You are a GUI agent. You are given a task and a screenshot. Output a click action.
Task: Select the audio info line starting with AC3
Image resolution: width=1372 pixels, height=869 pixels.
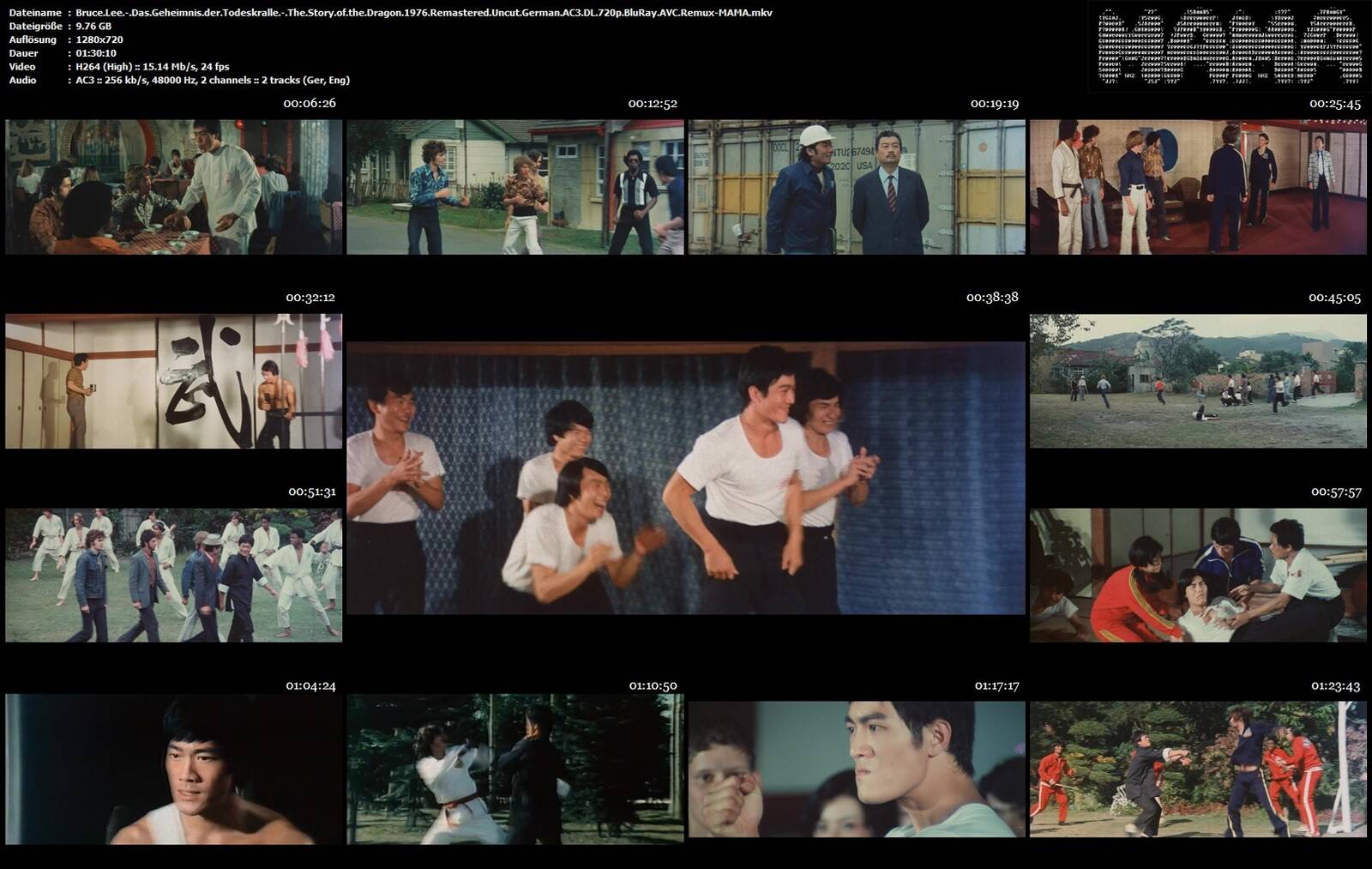(213, 80)
